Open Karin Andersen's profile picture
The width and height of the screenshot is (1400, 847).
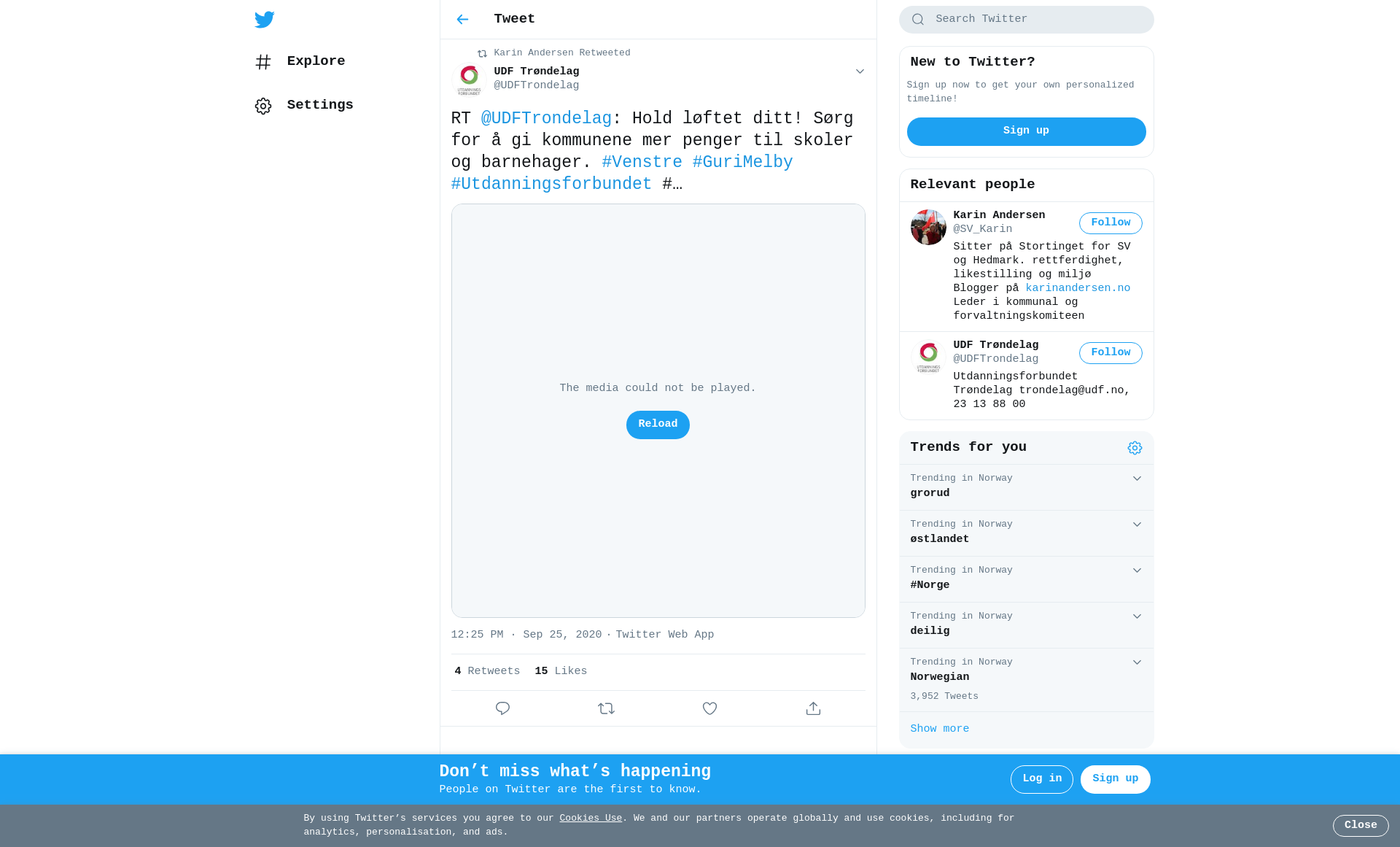[928, 227]
